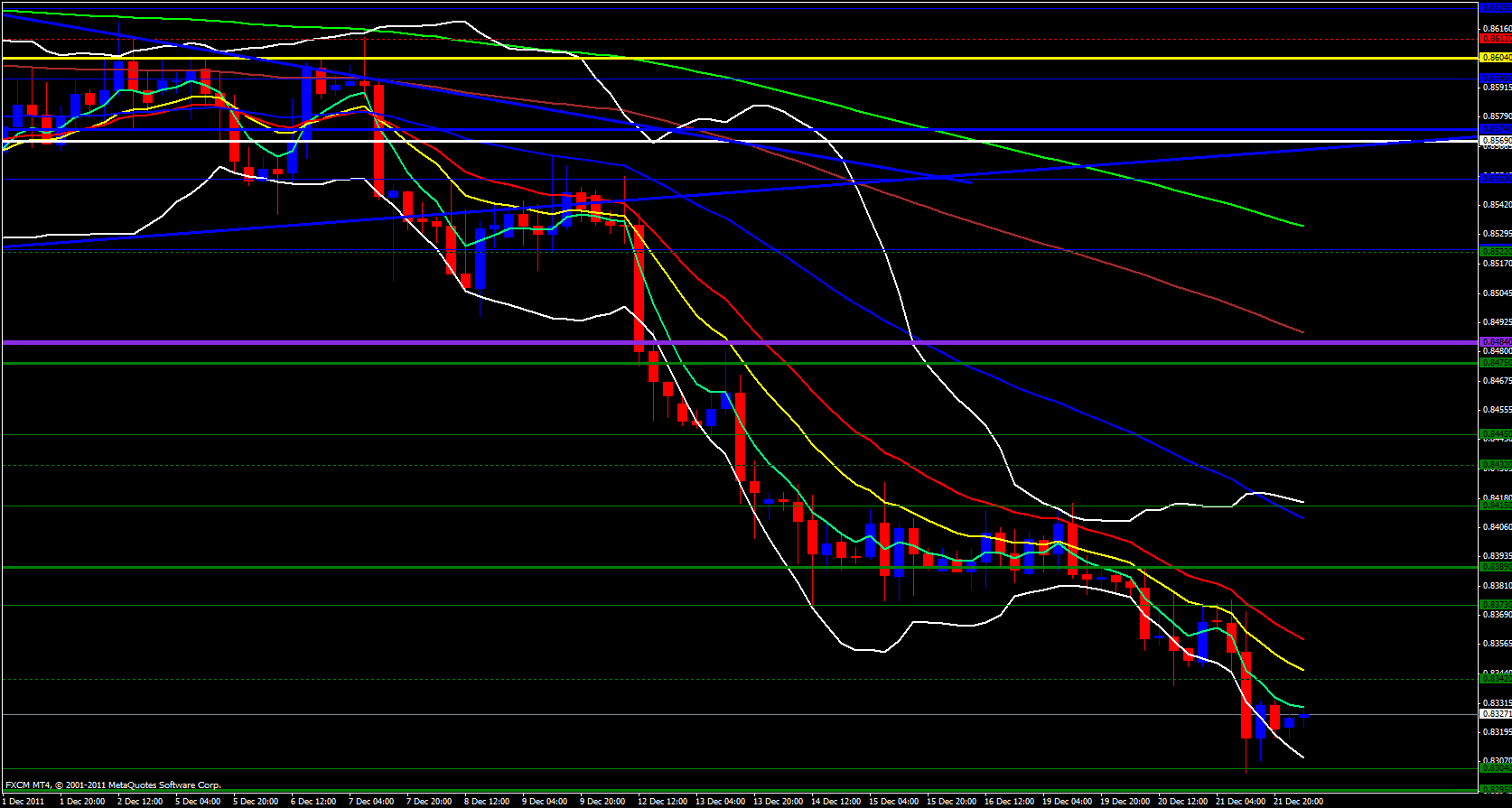The height and width of the screenshot is (808, 1512).
Task: Click the green 0.8475 level tag
Action: coord(1495,363)
